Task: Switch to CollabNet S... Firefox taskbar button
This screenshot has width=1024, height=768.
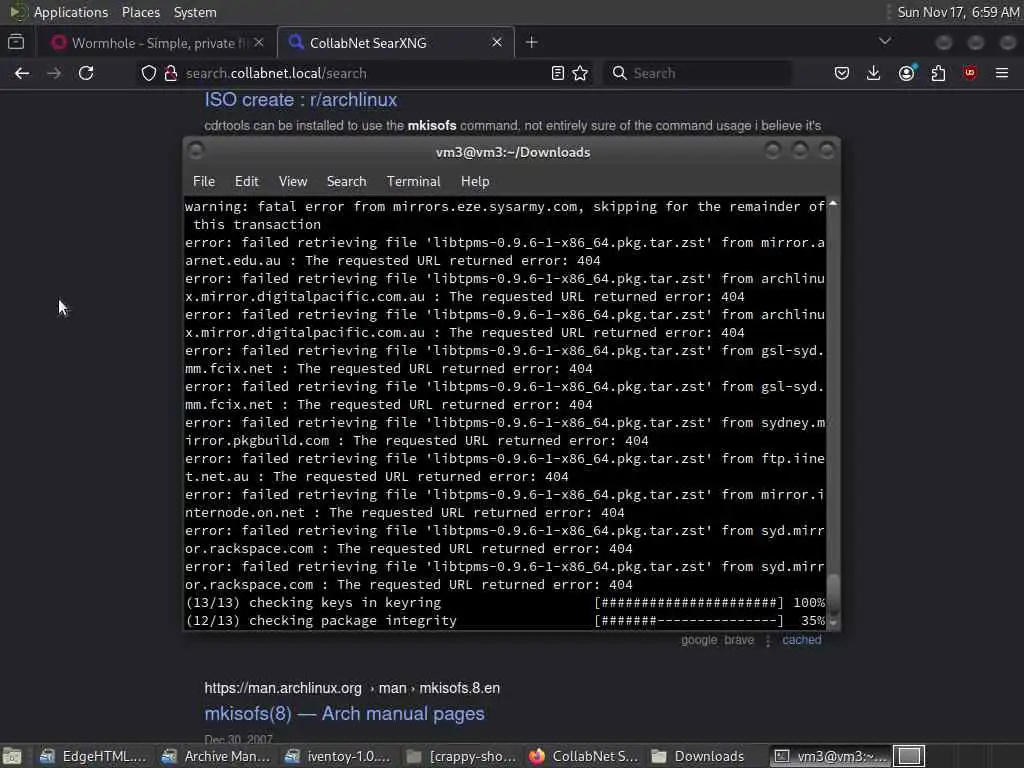Action: pos(583,756)
